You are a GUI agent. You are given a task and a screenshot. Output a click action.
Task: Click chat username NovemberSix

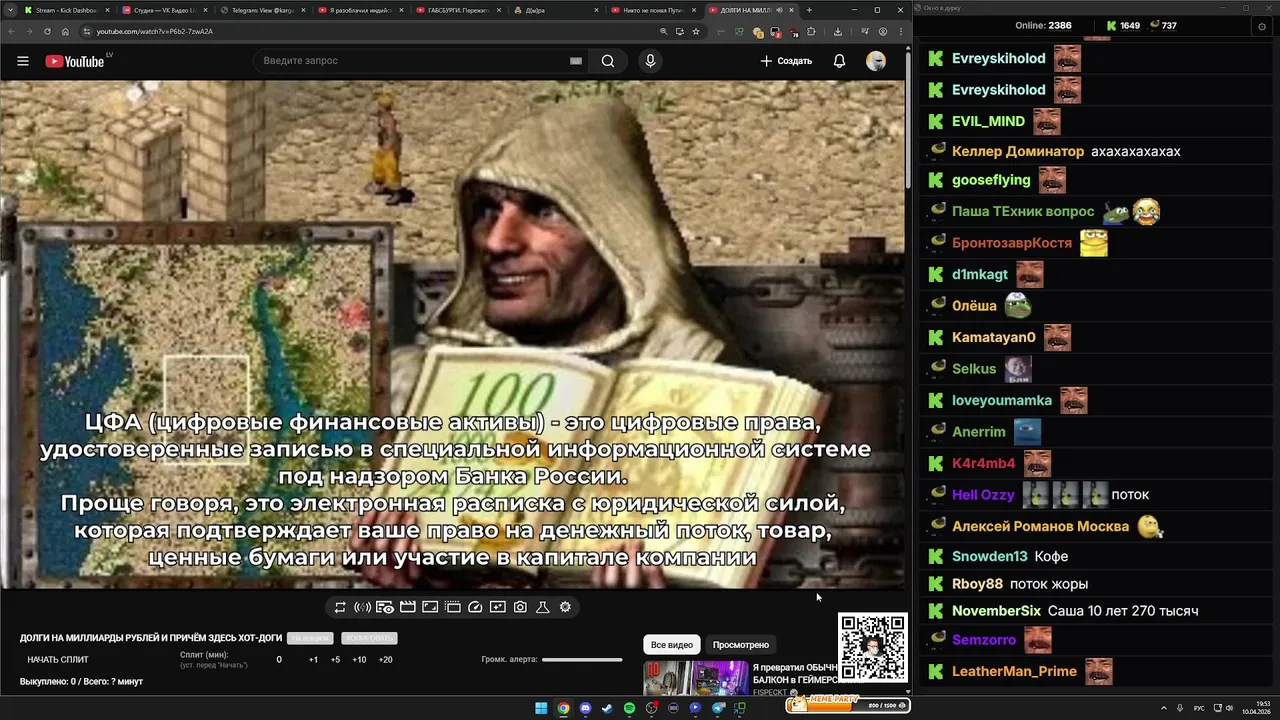pyautogui.click(x=996, y=611)
